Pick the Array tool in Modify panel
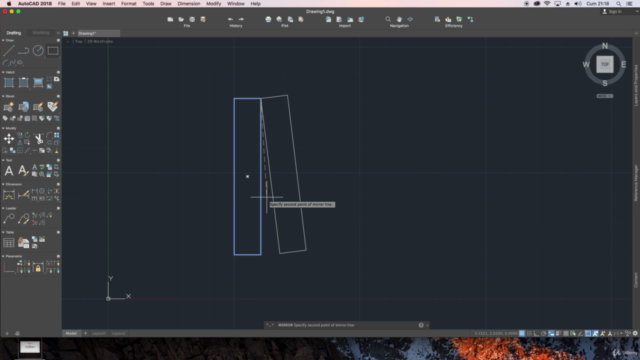The image size is (640, 360). point(57,135)
